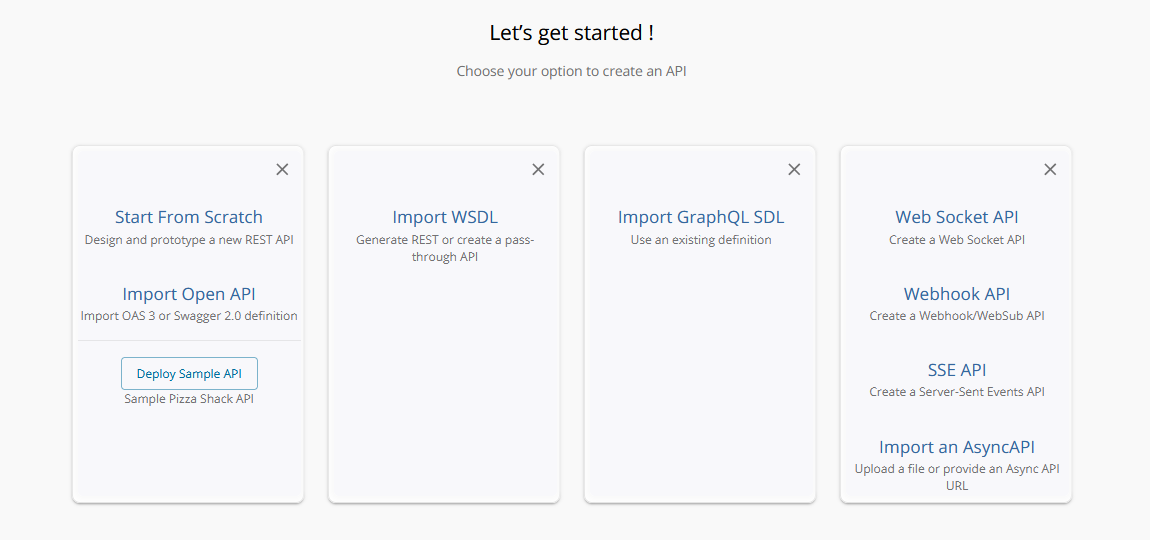Close the Import WSDL card
The width and height of the screenshot is (1150, 540).
point(538,169)
